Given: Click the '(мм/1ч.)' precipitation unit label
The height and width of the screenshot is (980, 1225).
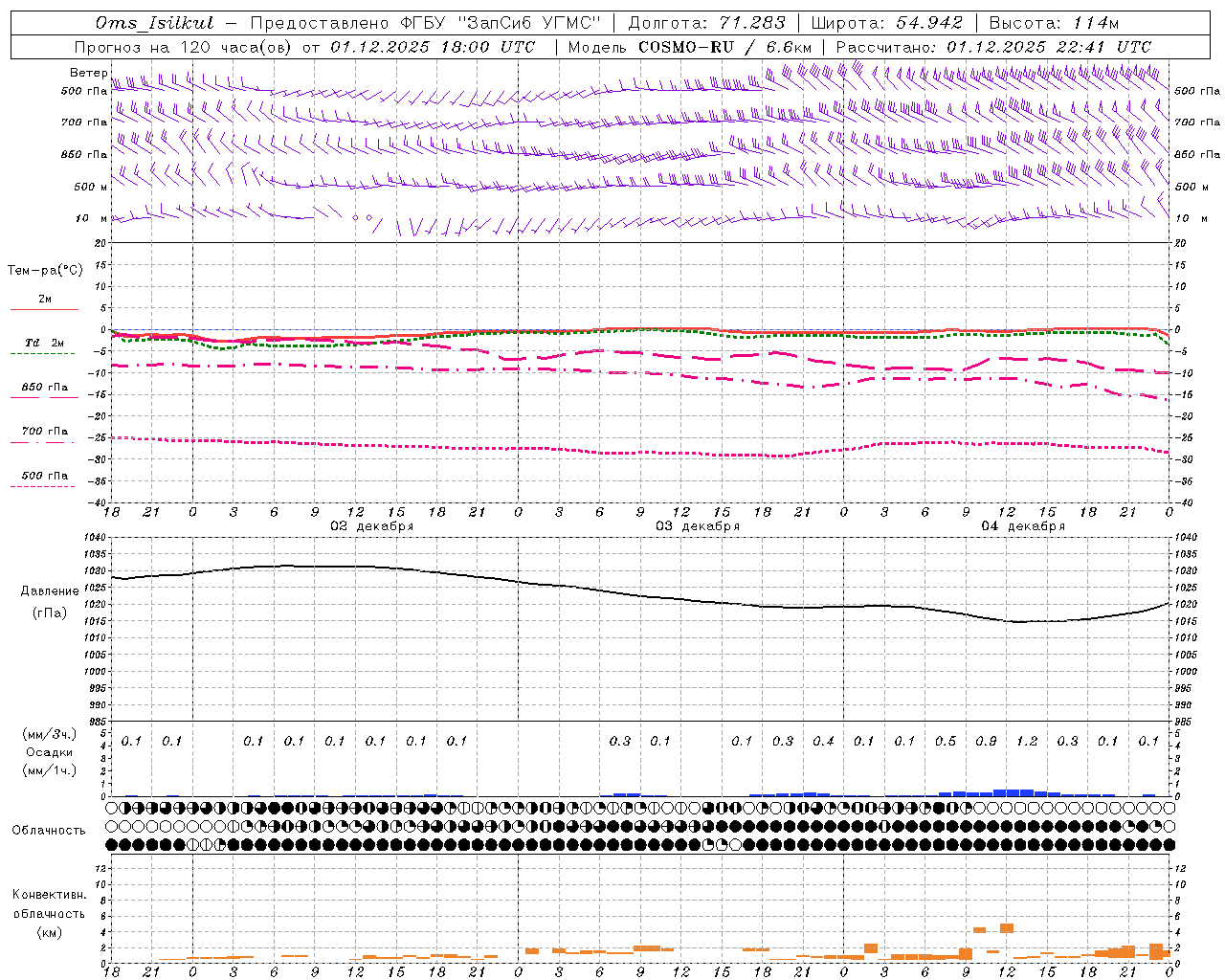Looking at the screenshot, I should [x=50, y=770].
